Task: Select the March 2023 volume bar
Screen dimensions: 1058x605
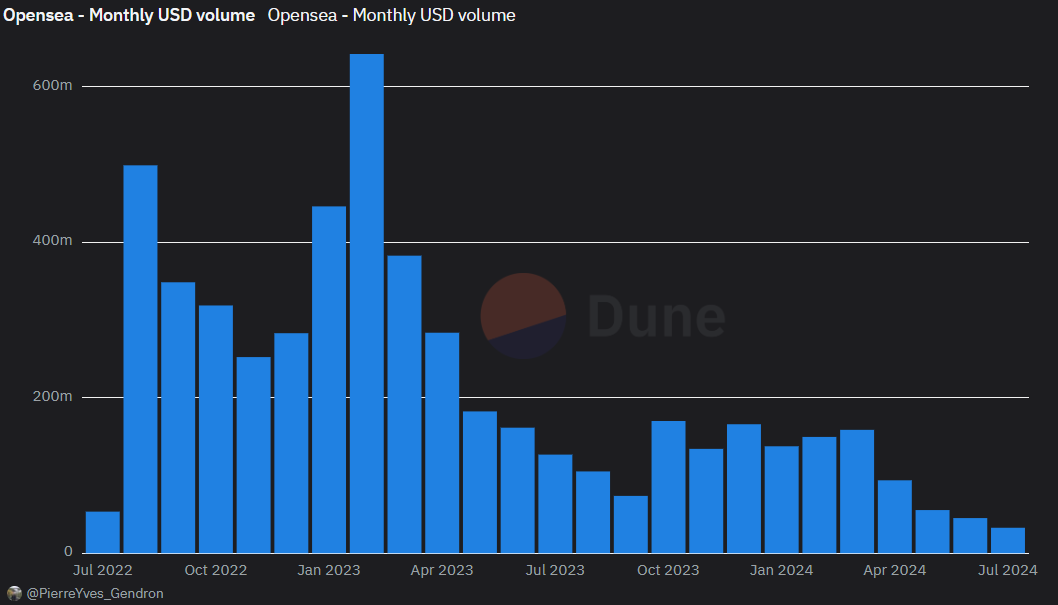Action: coord(404,404)
